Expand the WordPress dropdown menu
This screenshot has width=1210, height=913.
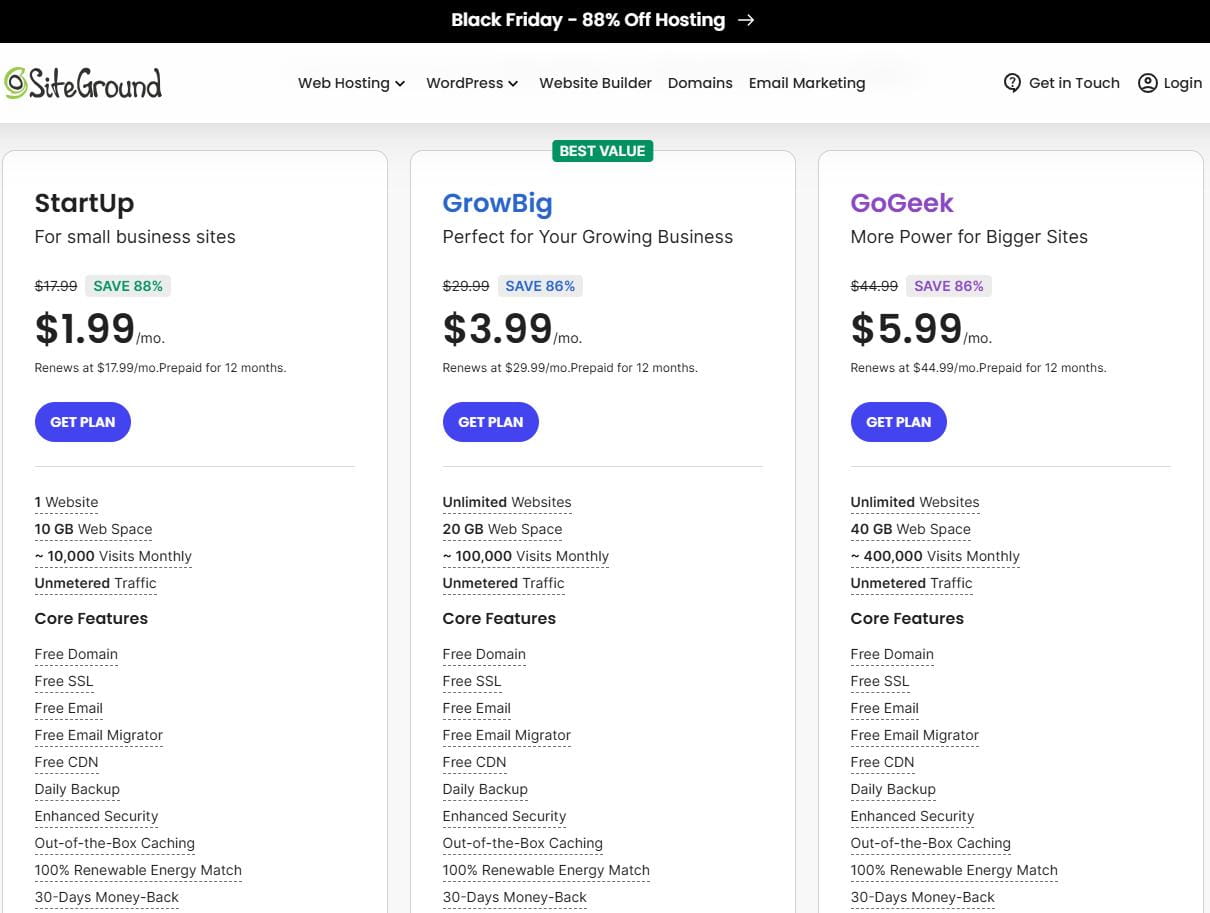tap(472, 83)
